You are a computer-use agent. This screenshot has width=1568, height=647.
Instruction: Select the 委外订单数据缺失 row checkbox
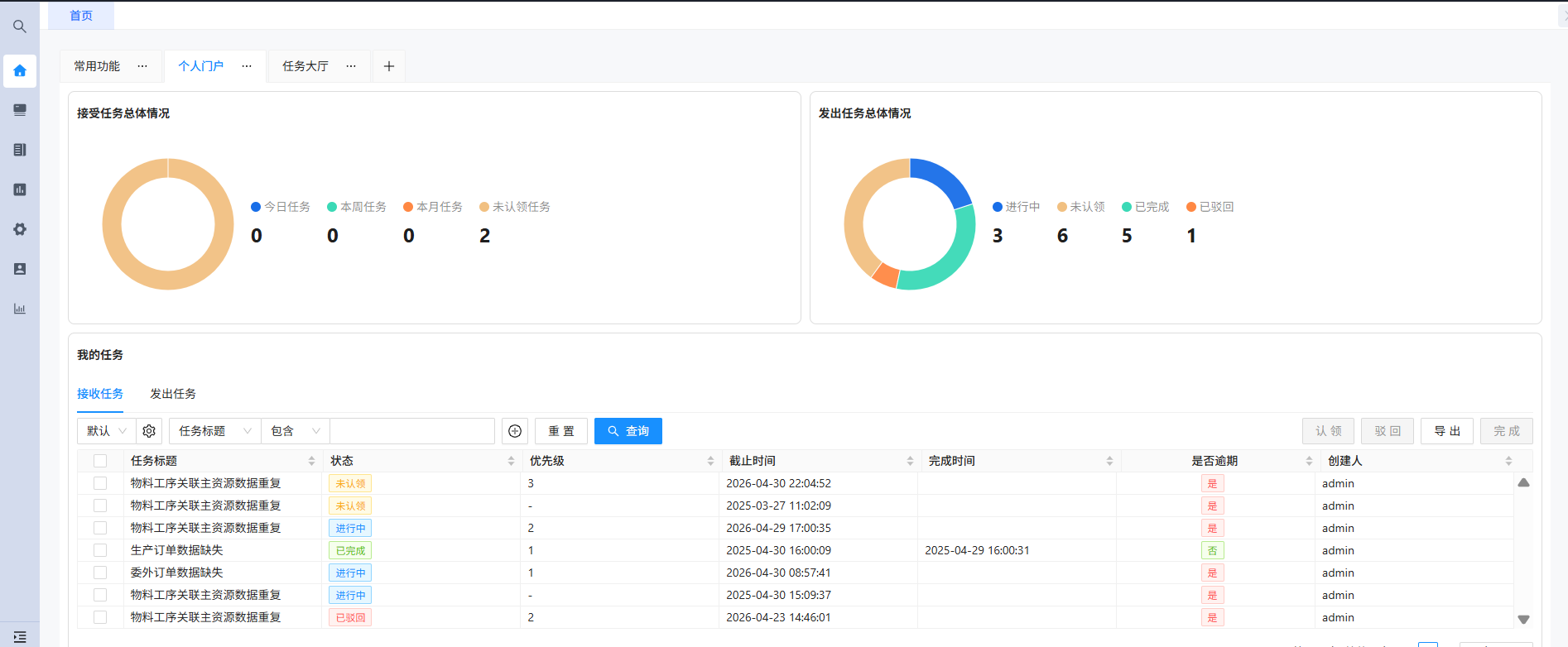(100, 573)
